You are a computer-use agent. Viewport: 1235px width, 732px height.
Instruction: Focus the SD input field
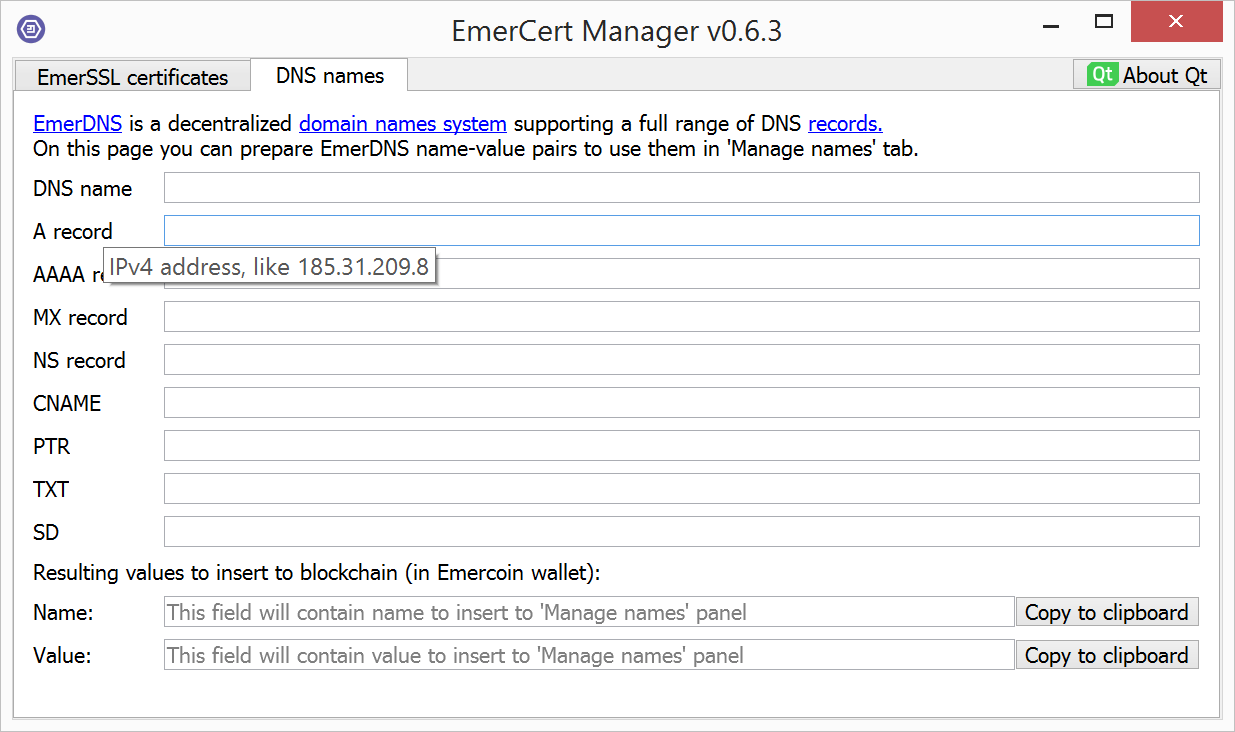coord(682,531)
